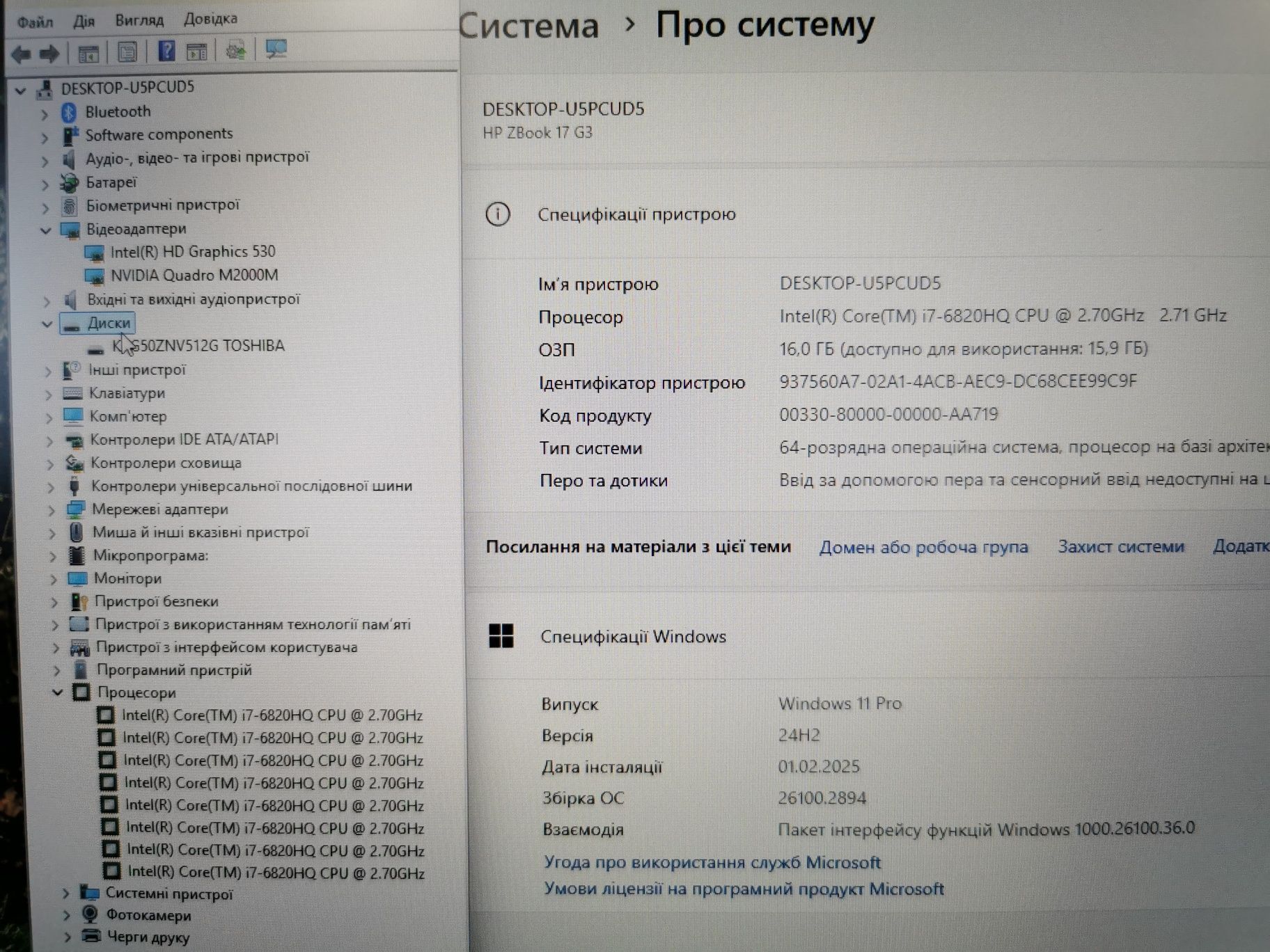1270x952 pixels.
Task: Click the monitor icon in toolbar
Action: [276, 49]
